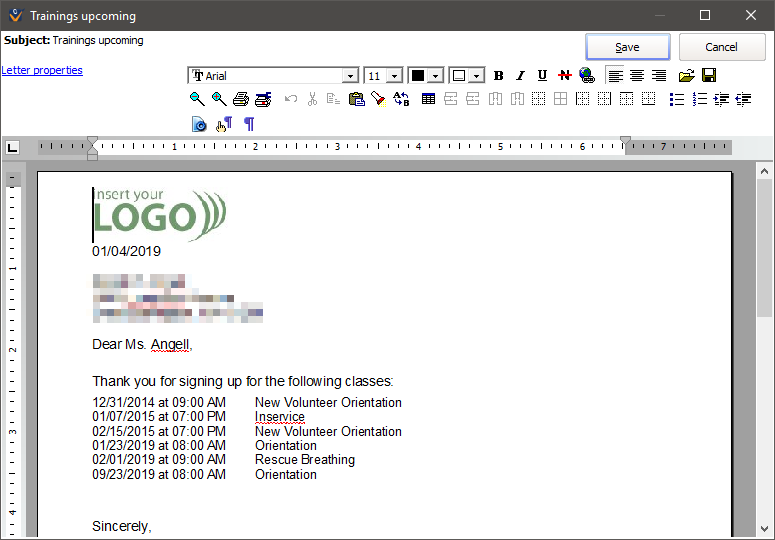Open a file with folder icon
Viewport: 775px width, 540px height.
[687, 76]
